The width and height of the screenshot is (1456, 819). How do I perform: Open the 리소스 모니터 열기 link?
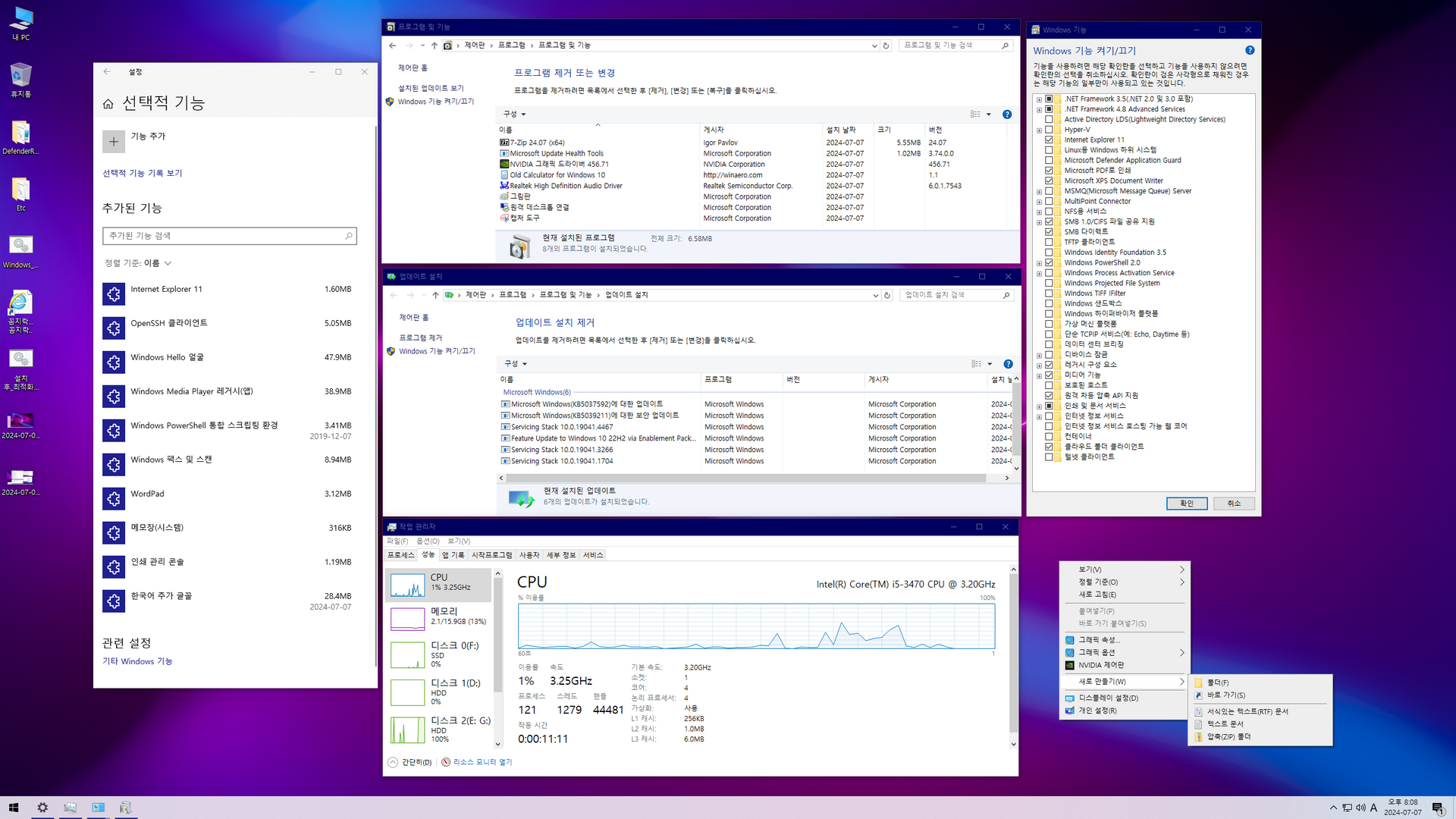pos(482,762)
